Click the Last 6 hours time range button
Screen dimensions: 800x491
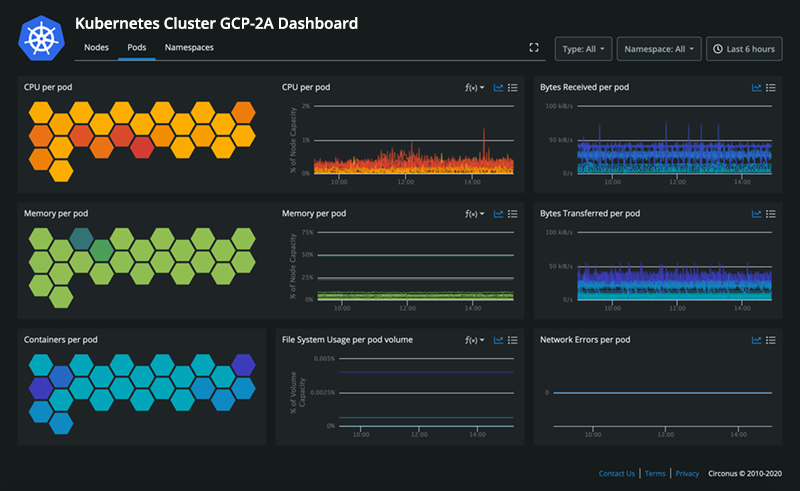click(x=744, y=49)
